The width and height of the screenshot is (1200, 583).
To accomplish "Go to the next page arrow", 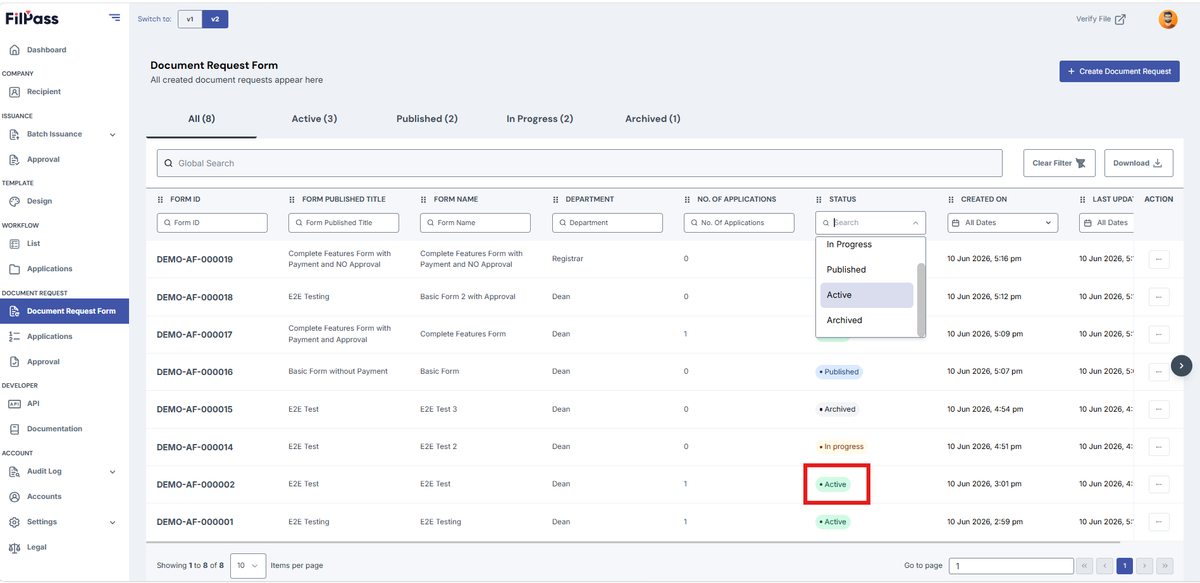I will [x=1145, y=566].
